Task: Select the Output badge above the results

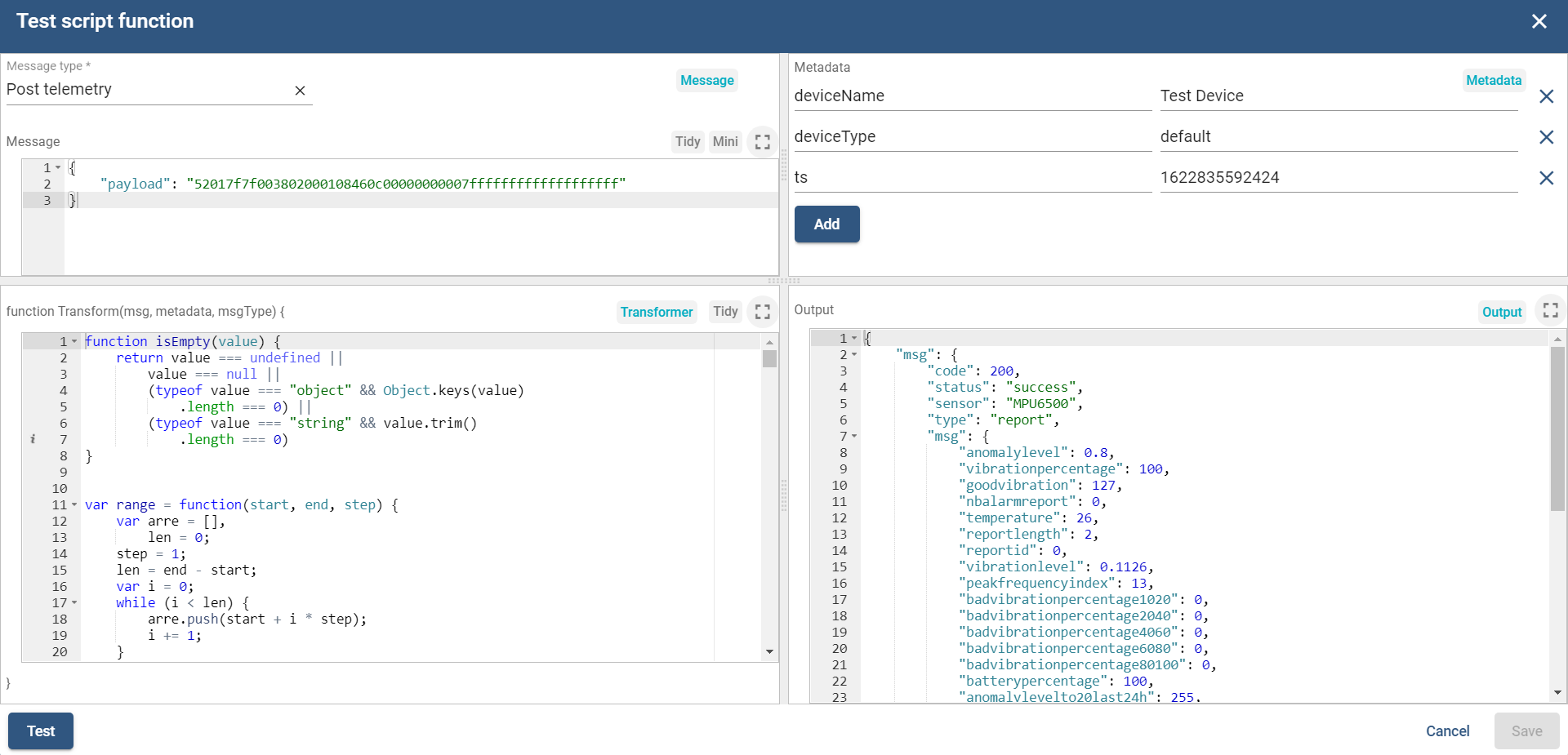Action: click(x=1501, y=311)
